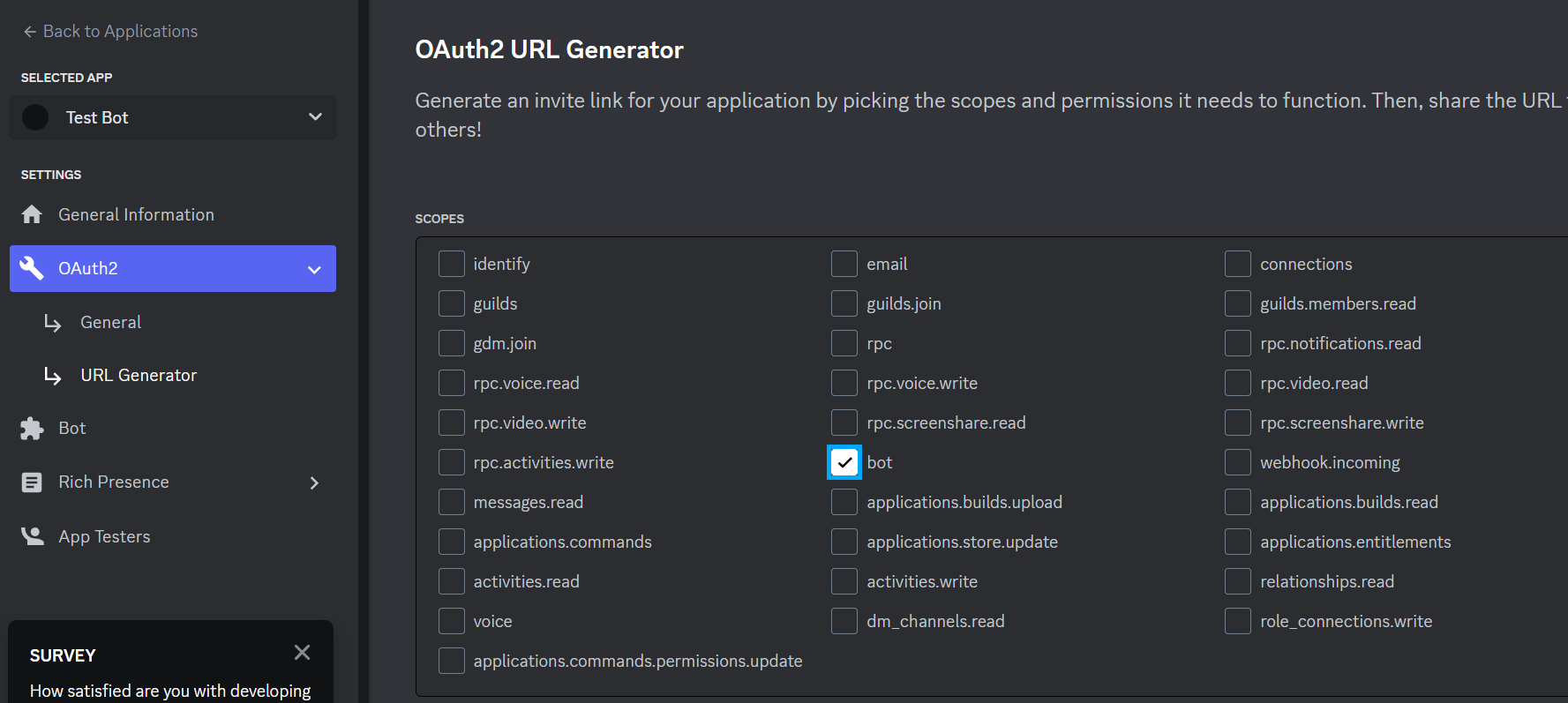The width and height of the screenshot is (1568, 703).
Task: Check the webhook.incoming scope
Action: coord(1237,461)
